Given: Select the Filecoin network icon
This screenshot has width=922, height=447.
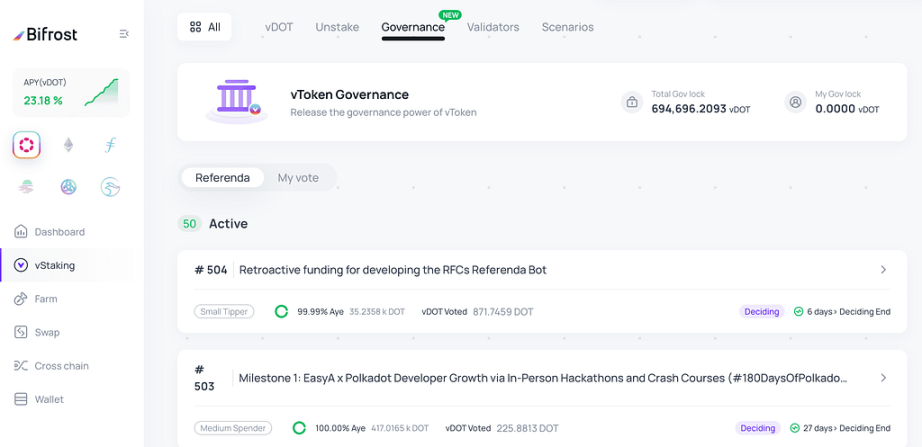Looking at the screenshot, I should tap(110, 145).
